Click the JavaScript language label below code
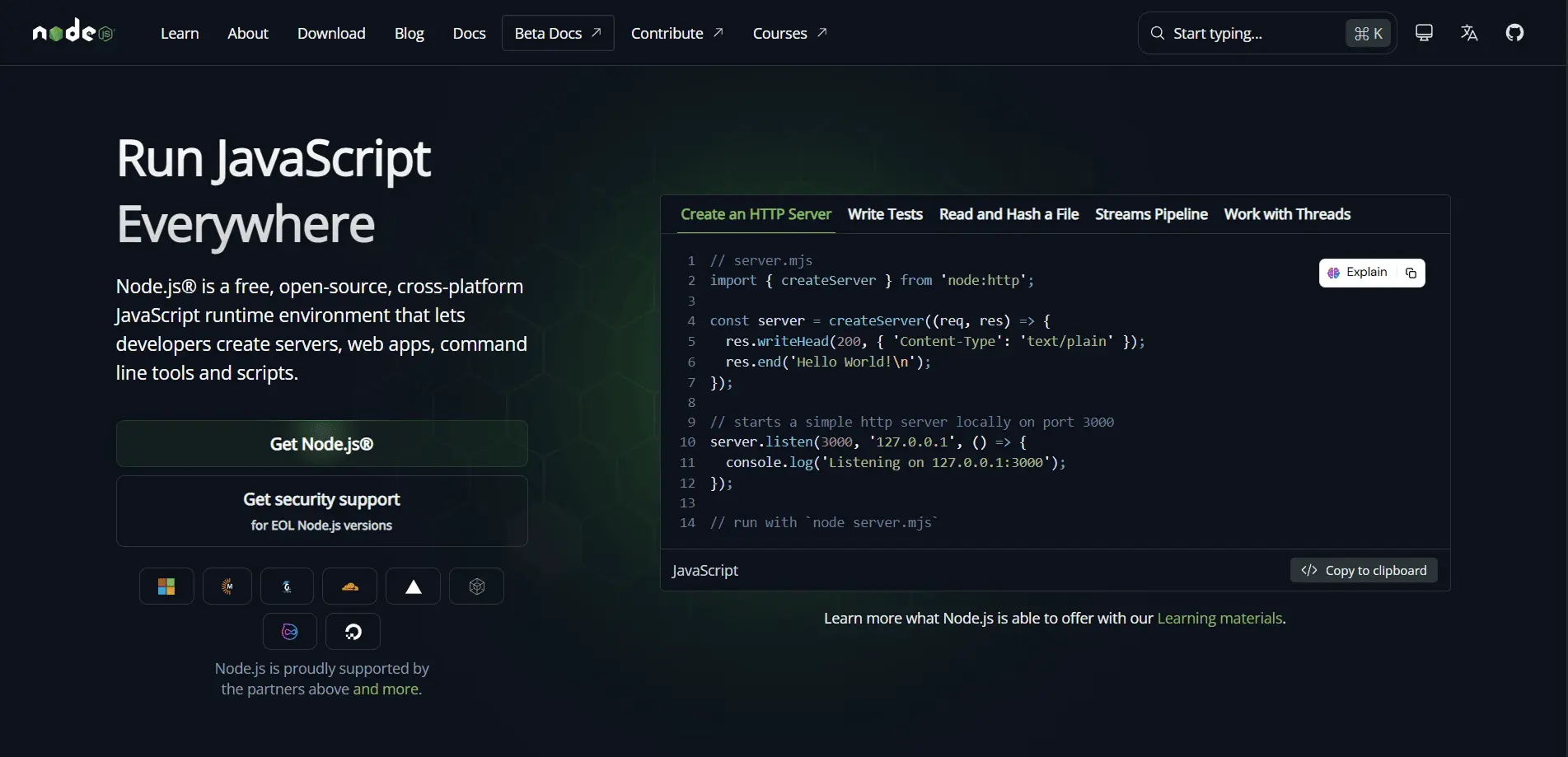The height and width of the screenshot is (757, 1568). (x=705, y=570)
